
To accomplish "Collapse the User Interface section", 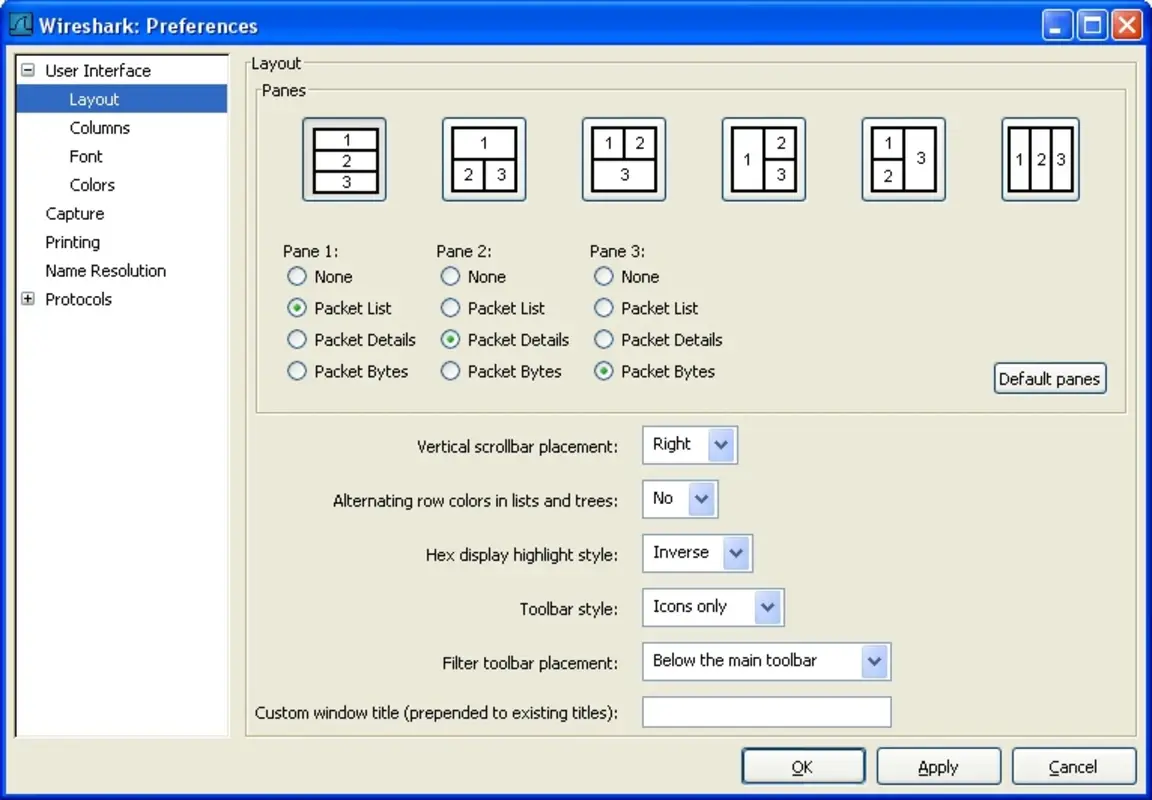I will click(x=28, y=70).
